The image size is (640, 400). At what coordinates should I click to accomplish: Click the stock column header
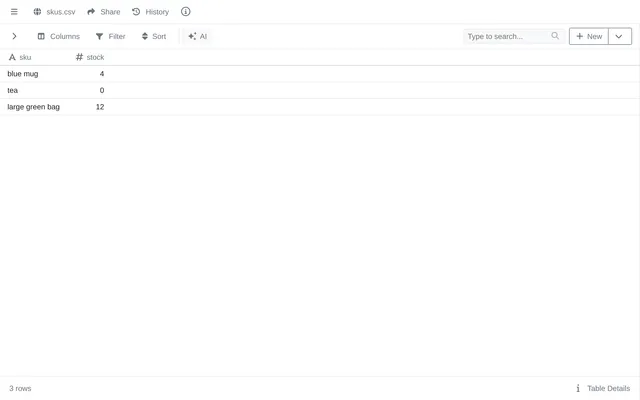click(x=90, y=58)
